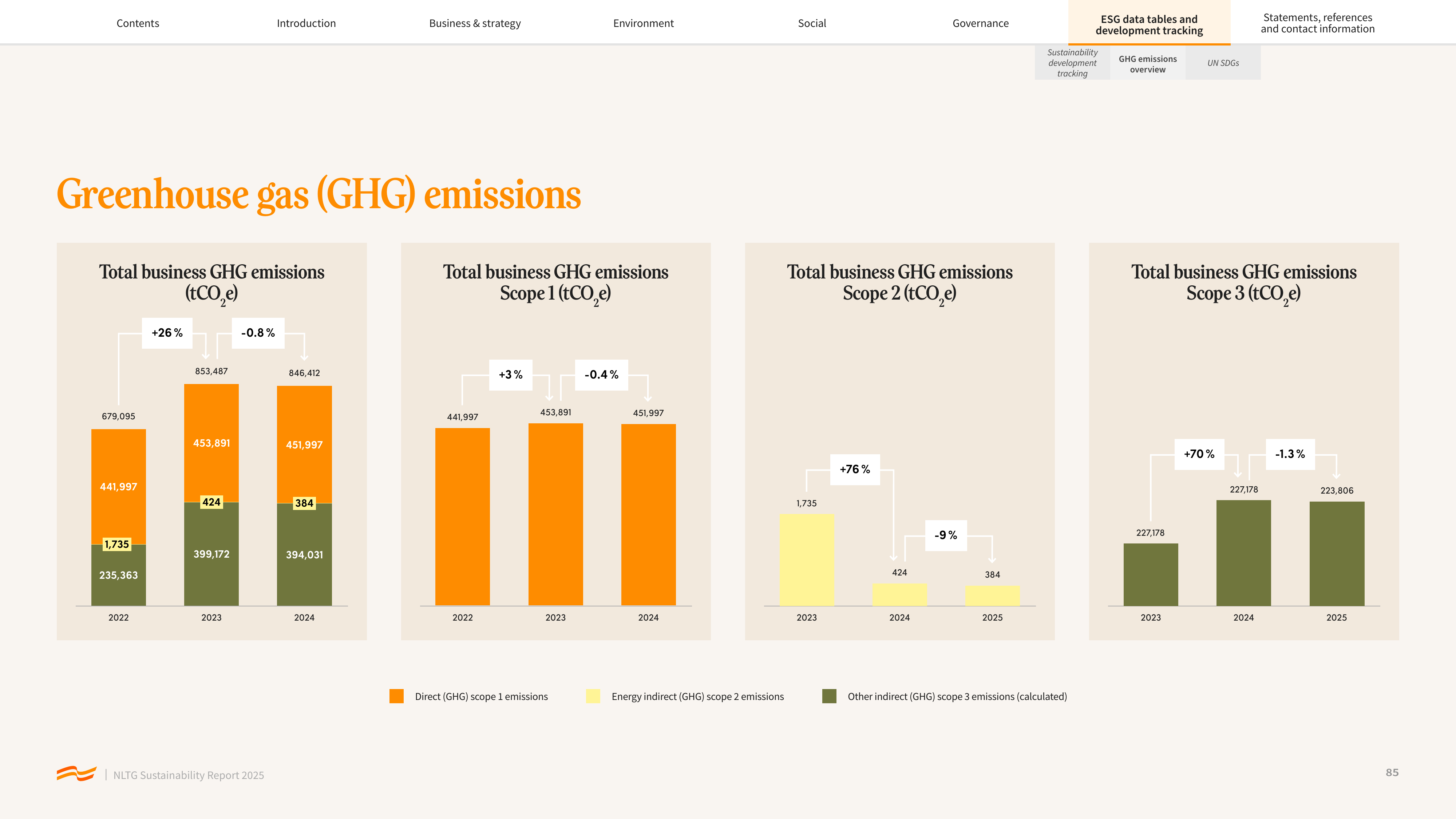
Task: Click the 679,095 total value
Action: (x=118, y=416)
